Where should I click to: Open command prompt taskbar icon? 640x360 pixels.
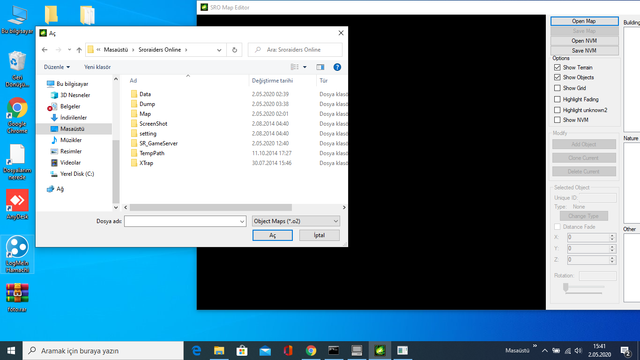click(x=333, y=351)
